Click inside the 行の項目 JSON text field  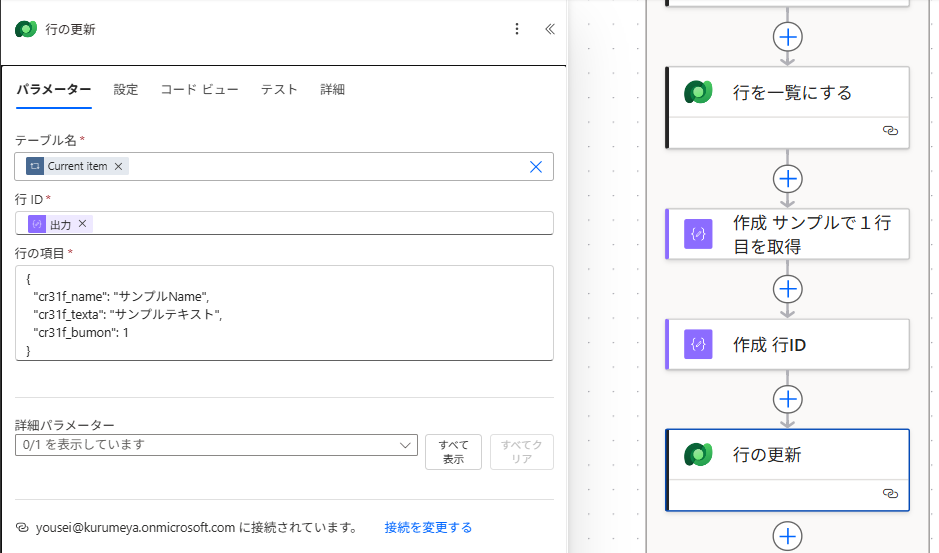tap(284, 312)
